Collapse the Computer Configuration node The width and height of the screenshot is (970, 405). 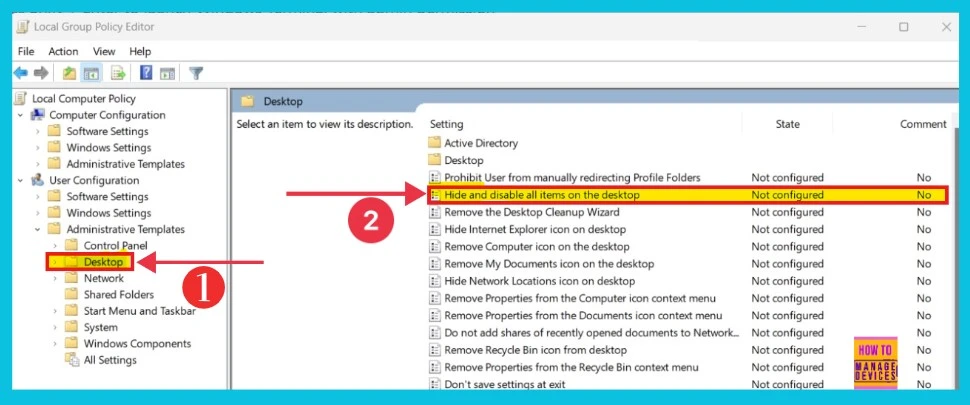[21, 115]
